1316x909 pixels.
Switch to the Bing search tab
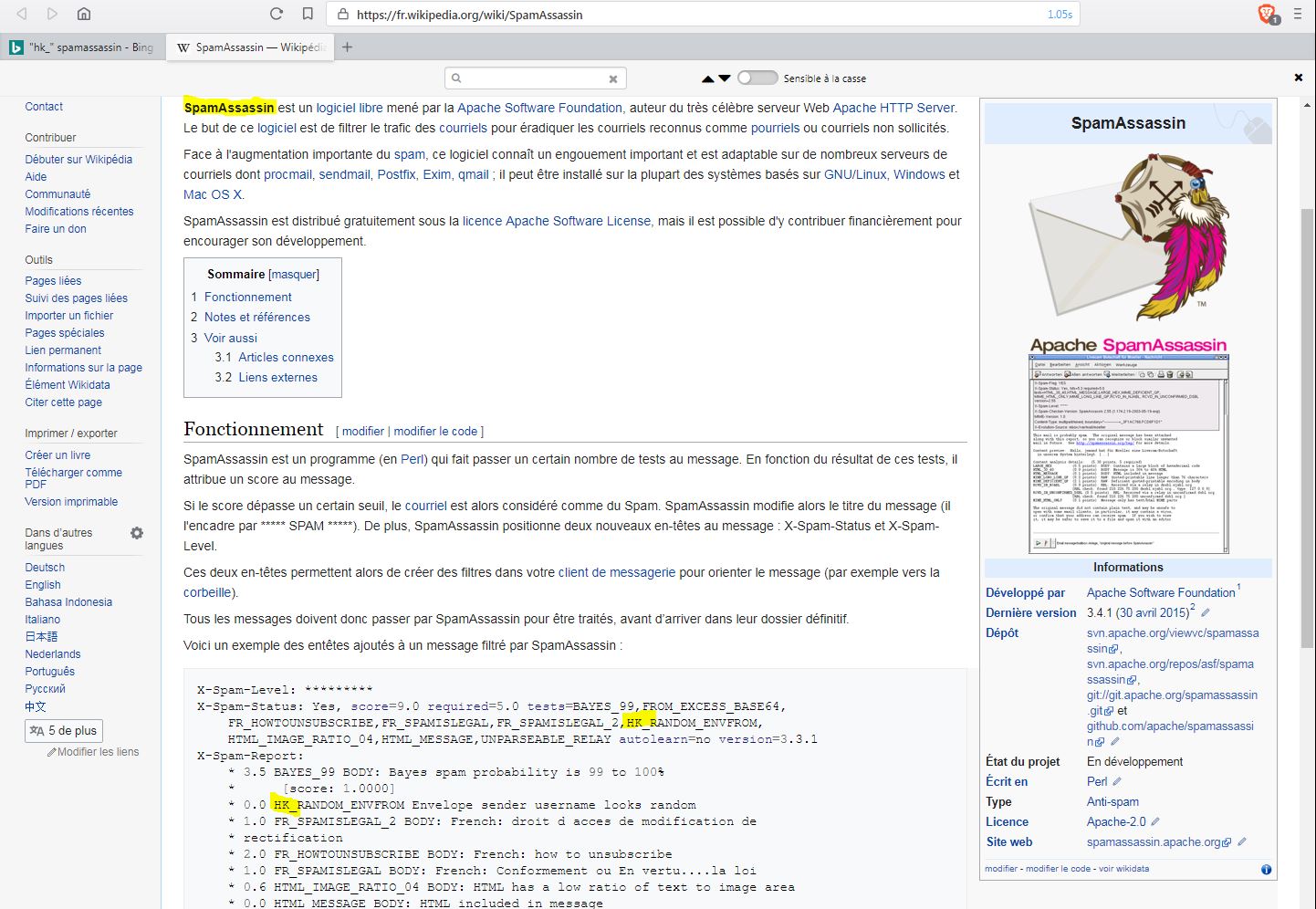(82, 47)
